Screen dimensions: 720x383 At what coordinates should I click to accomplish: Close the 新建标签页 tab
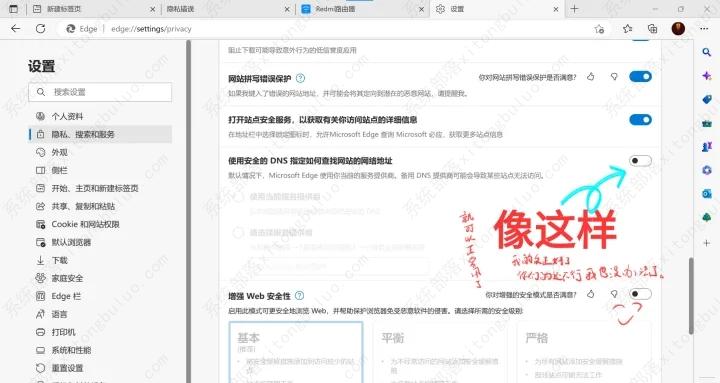coord(153,9)
